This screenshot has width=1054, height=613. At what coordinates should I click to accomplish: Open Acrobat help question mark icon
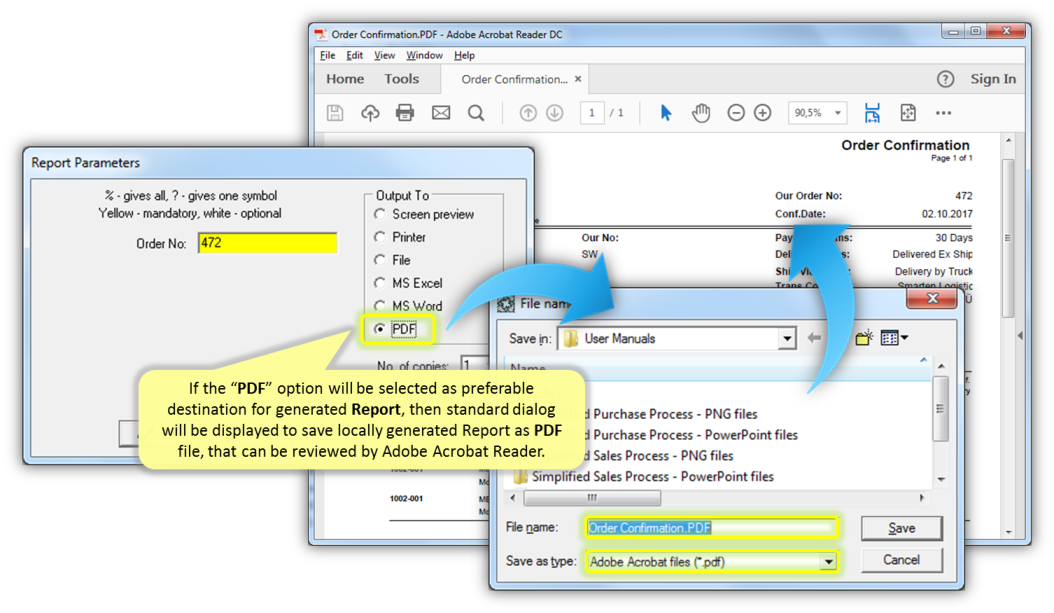(x=945, y=79)
